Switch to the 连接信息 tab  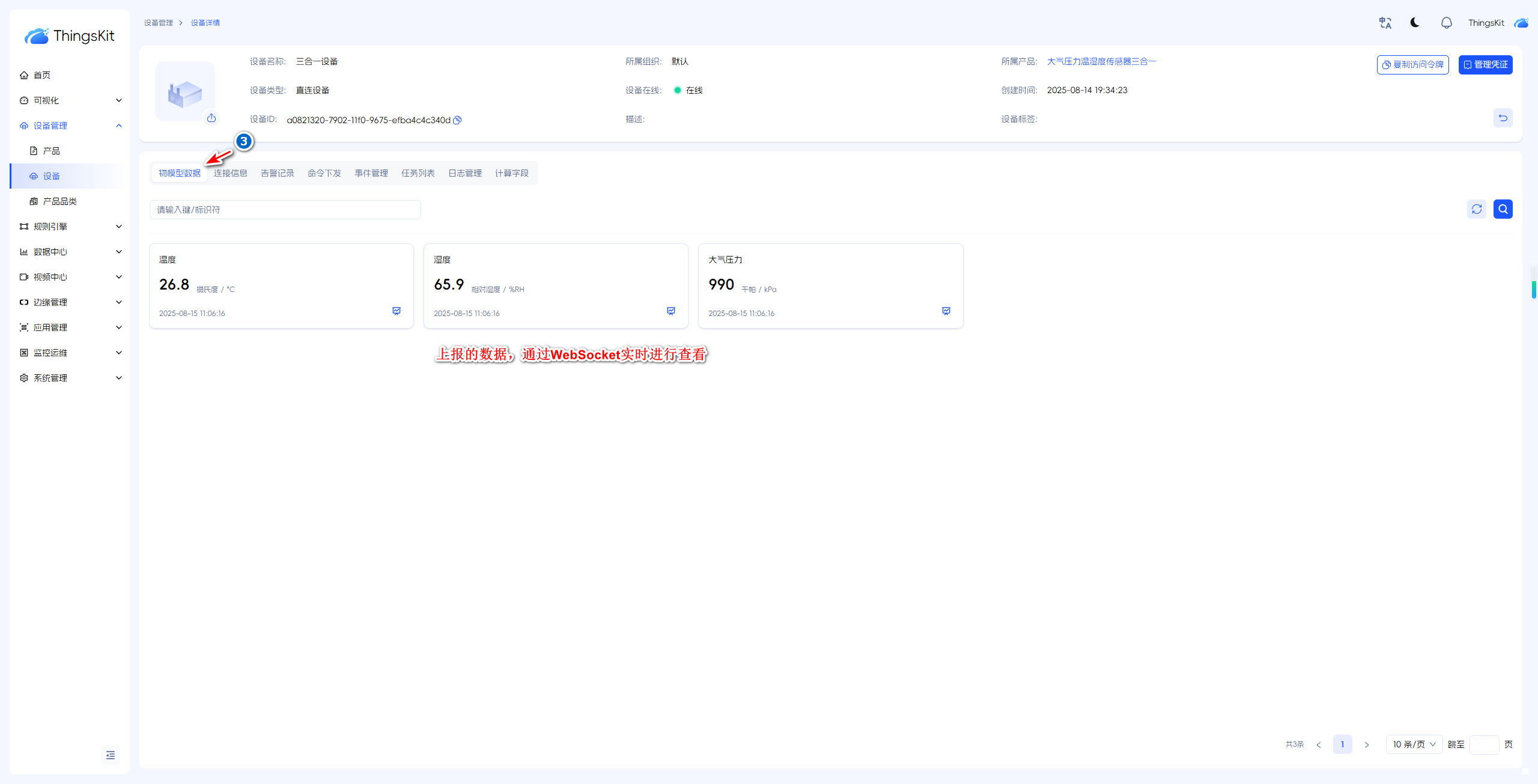tap(231, 173)
